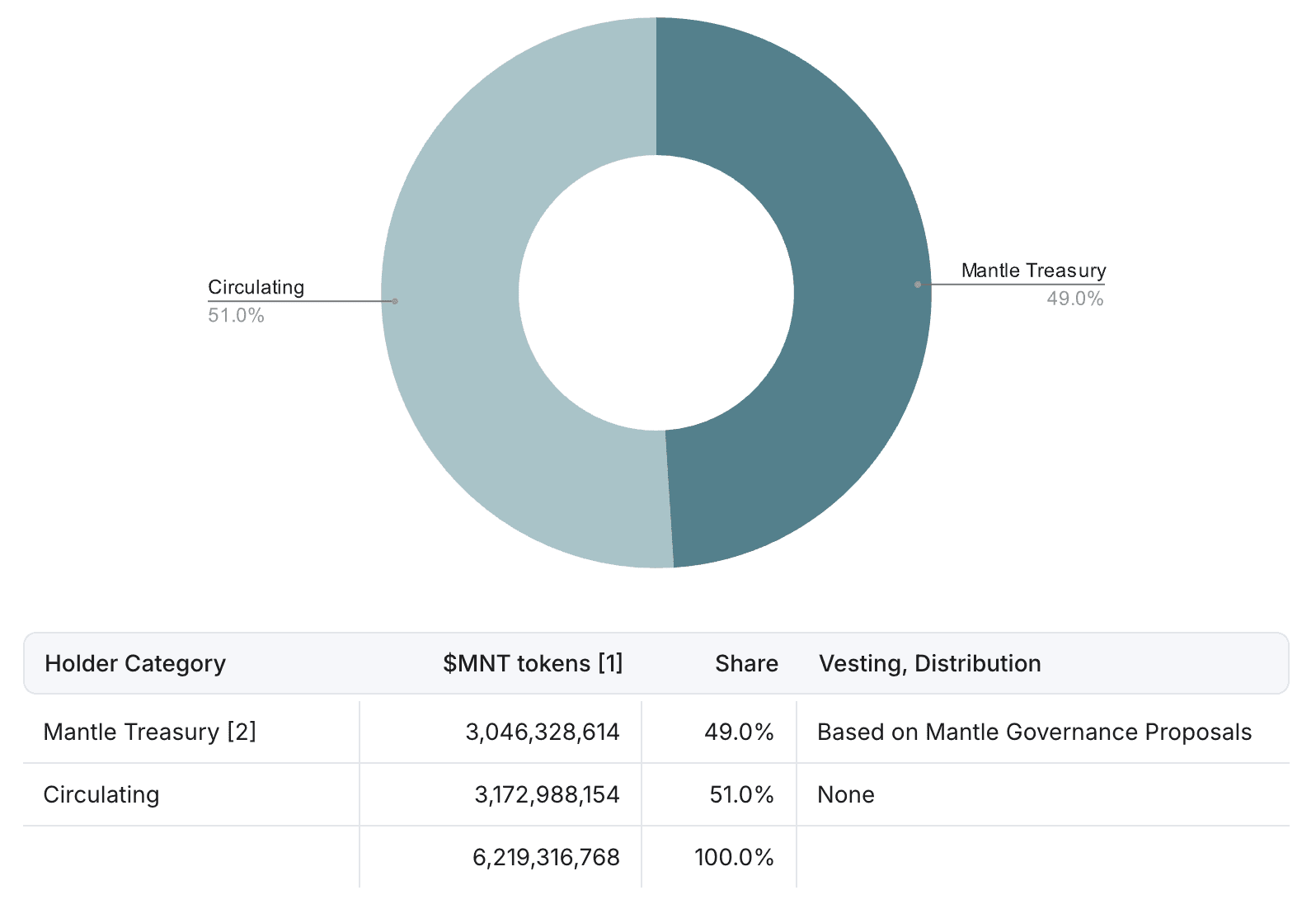Click the 3,172,988,154 token amount cell

[547, 794]
